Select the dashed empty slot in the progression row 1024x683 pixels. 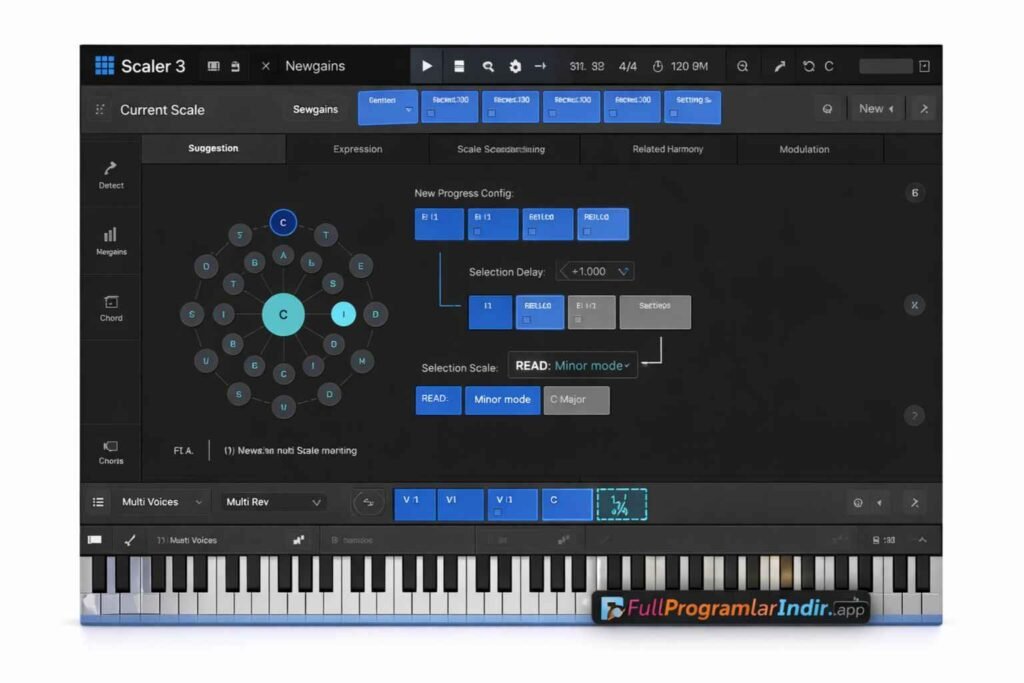tap(623, 505)
